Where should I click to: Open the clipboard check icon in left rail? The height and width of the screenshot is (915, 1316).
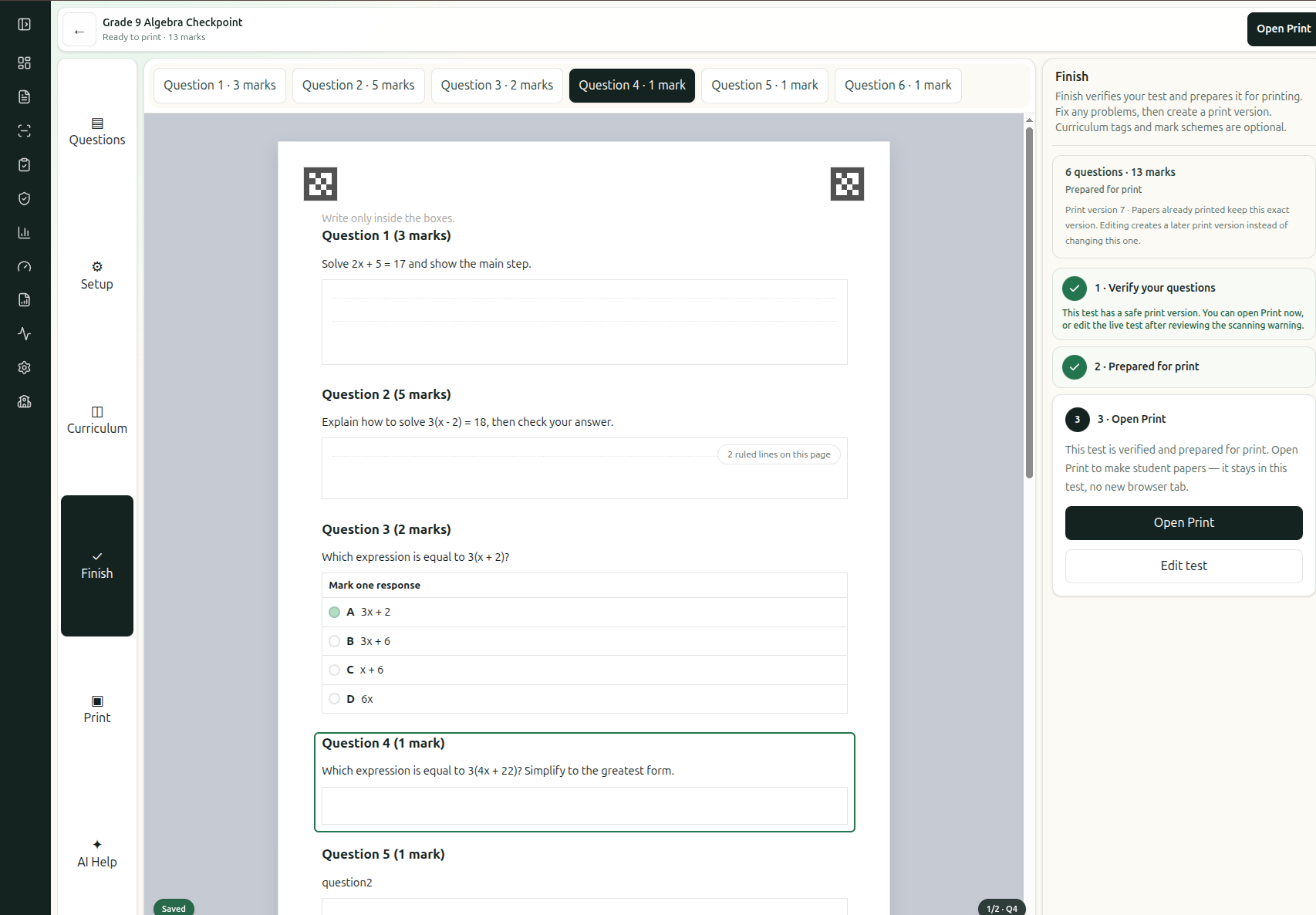25,164
